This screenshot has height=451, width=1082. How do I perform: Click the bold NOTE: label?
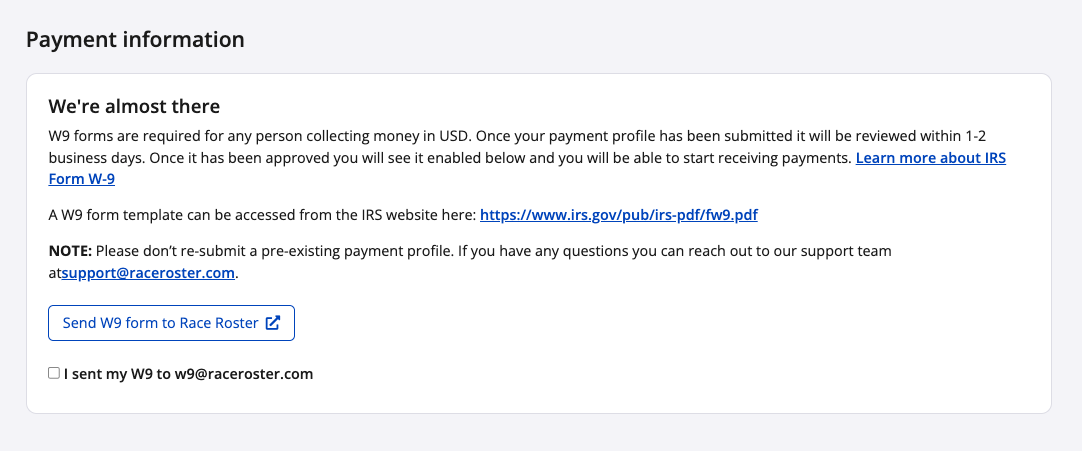70,250
